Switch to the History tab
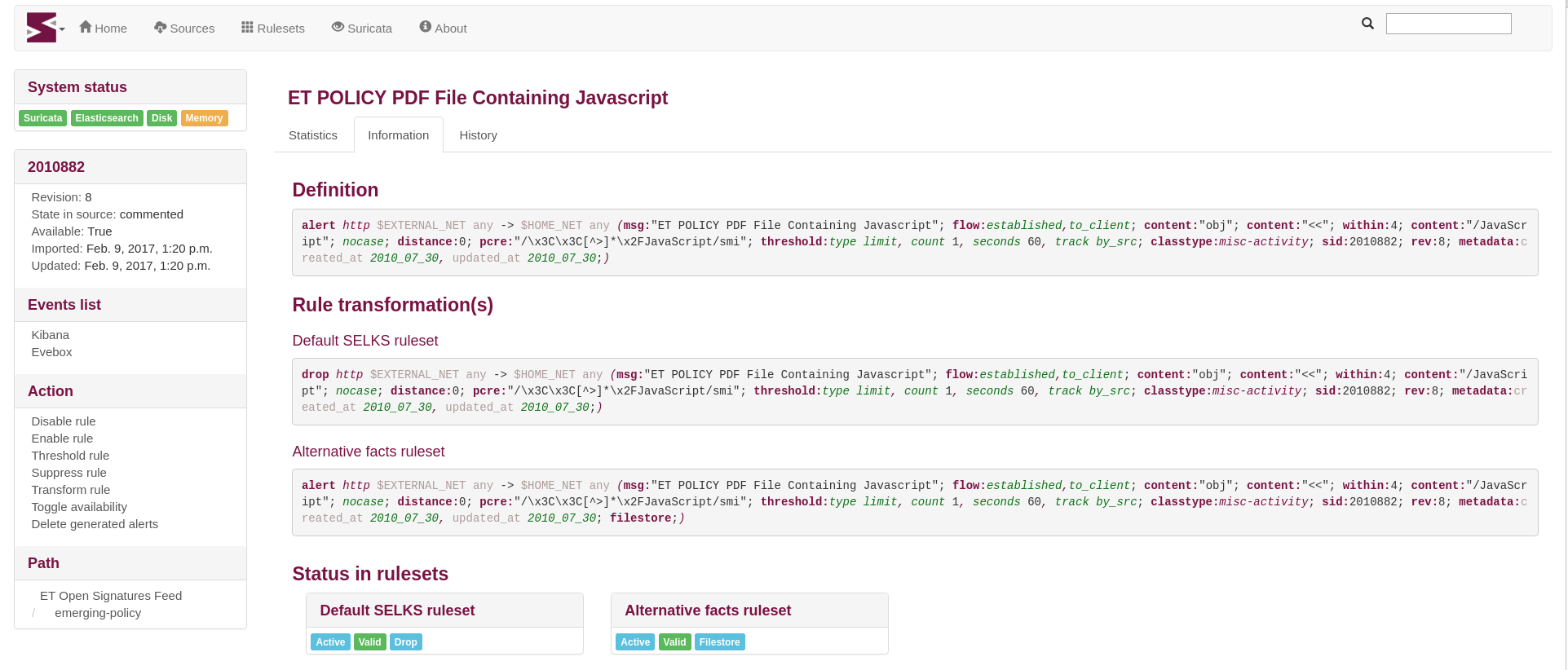This screenshot has height=670, width=1568. click(x=478, y=135)
